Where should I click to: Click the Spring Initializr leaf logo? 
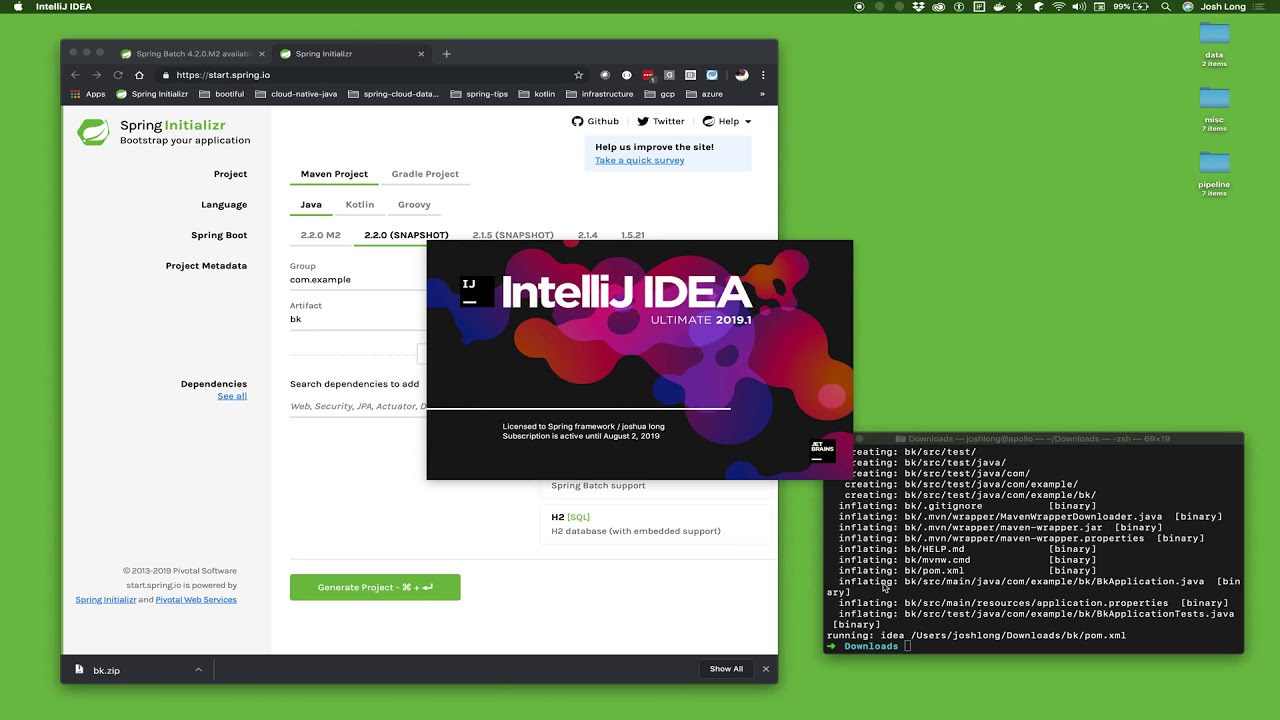click(x=93, y=132)
